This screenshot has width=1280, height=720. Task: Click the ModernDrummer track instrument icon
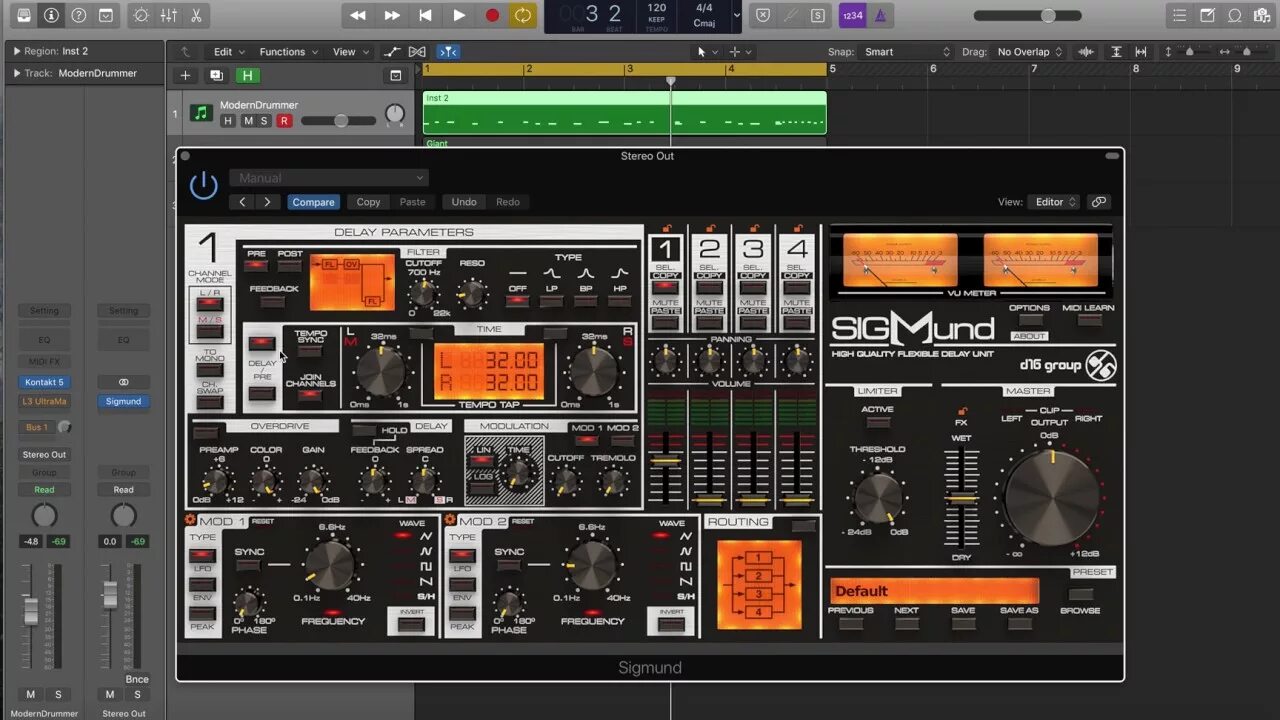(x=201, y=113)
